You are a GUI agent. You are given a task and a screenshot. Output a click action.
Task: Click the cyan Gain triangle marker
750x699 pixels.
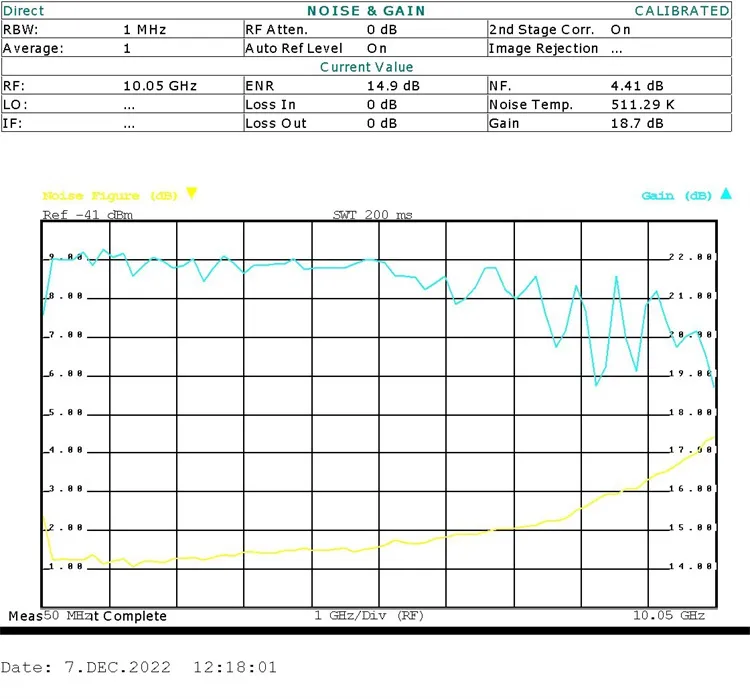click(x=726, y=193)
